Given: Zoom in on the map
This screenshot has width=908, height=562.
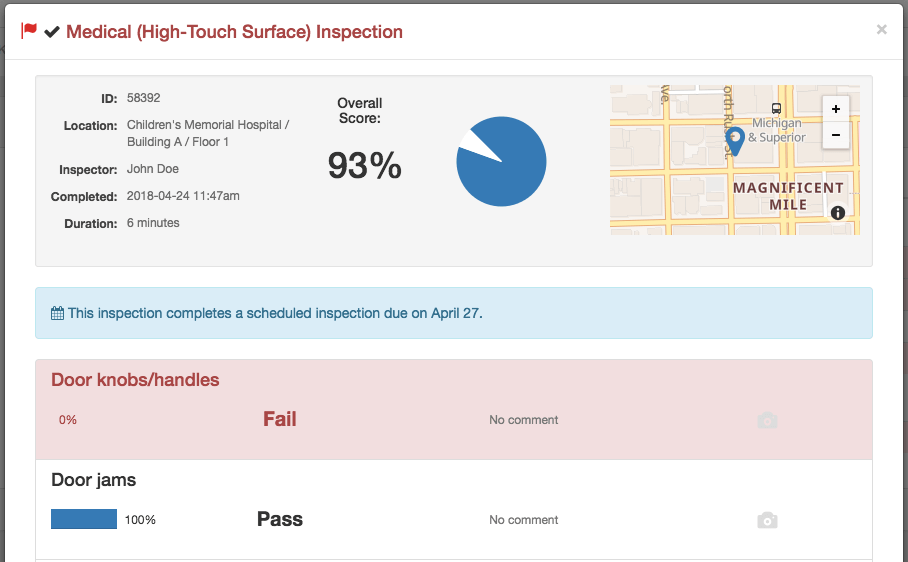Looking at the screenshot, I should tap(836, 109).
